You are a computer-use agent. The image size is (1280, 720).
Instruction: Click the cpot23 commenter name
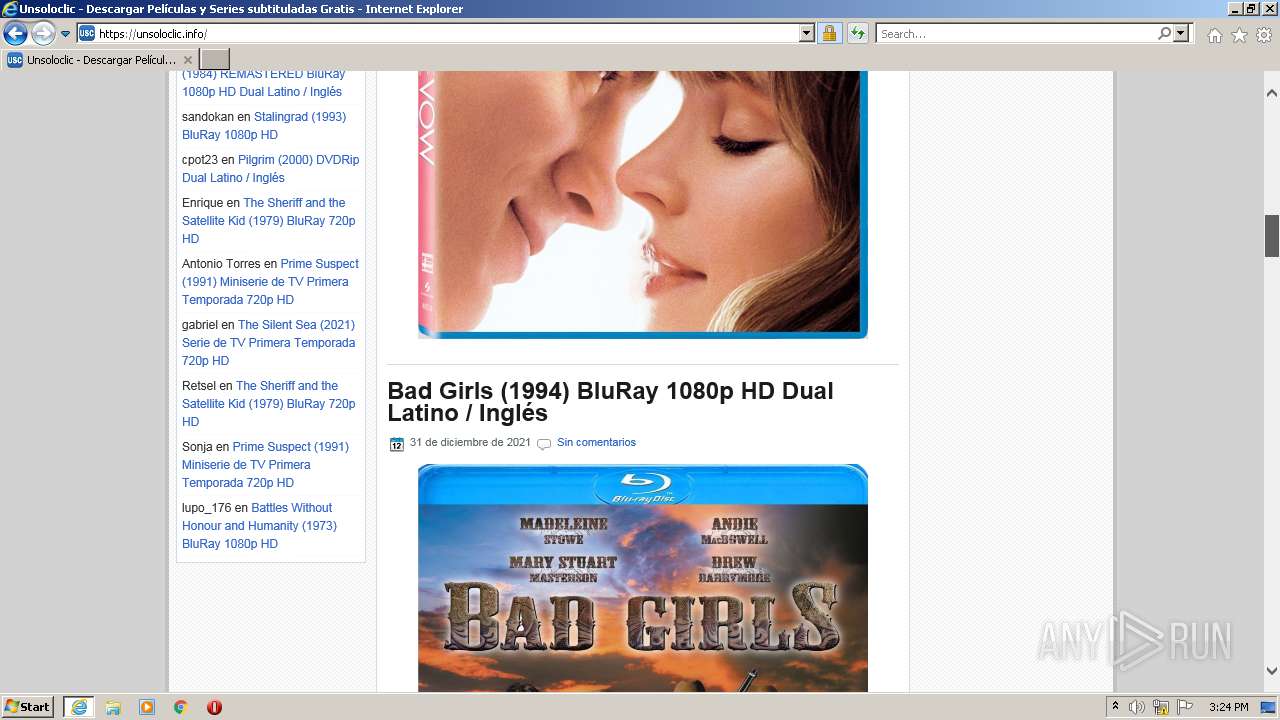click(200, 160)
